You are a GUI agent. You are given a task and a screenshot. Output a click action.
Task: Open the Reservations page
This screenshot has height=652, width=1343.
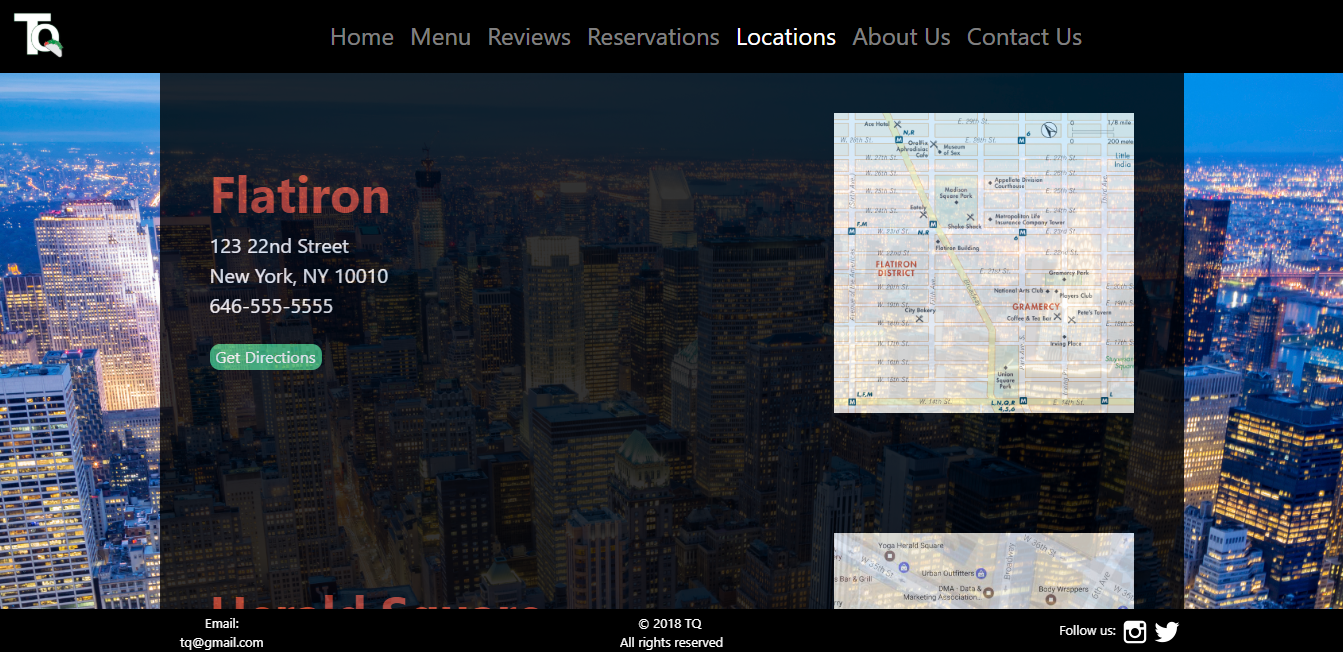tap(653, 37)
